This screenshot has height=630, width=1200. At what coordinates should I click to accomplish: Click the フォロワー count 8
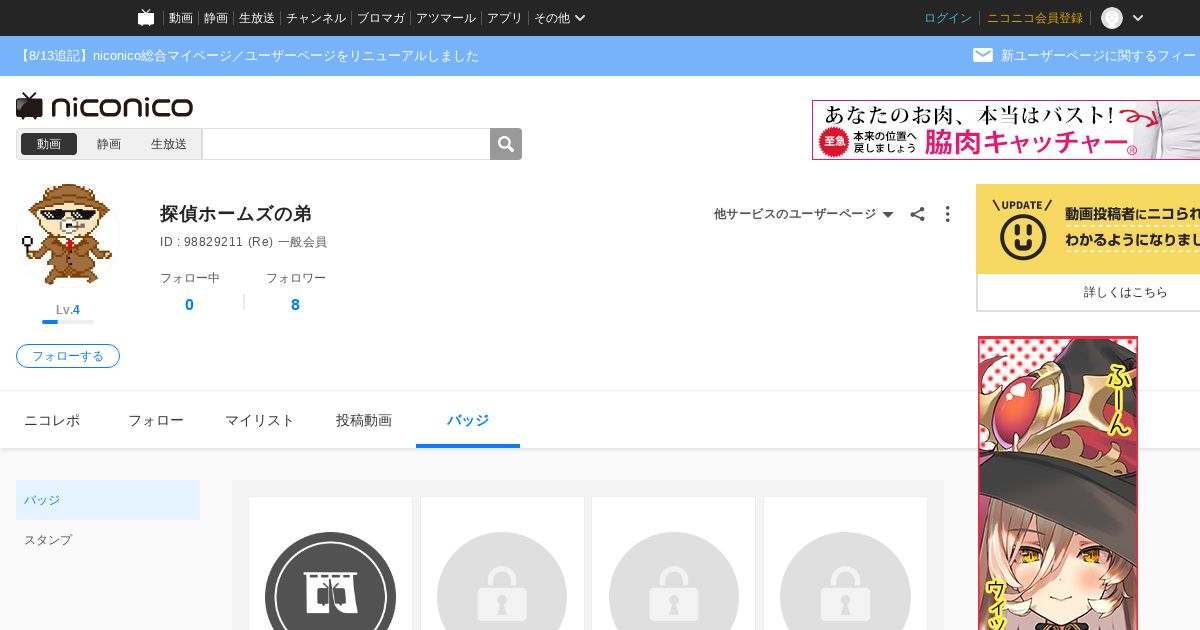click(x=295, y=305)
